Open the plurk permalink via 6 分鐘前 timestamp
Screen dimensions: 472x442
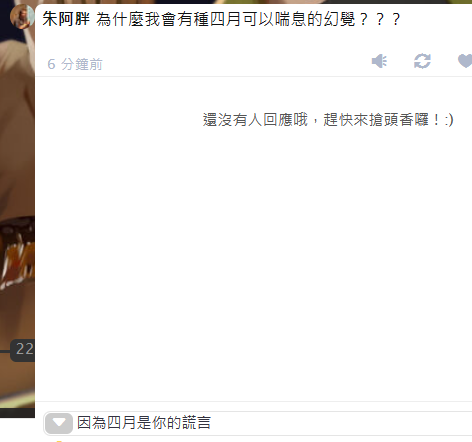point(75,64)
